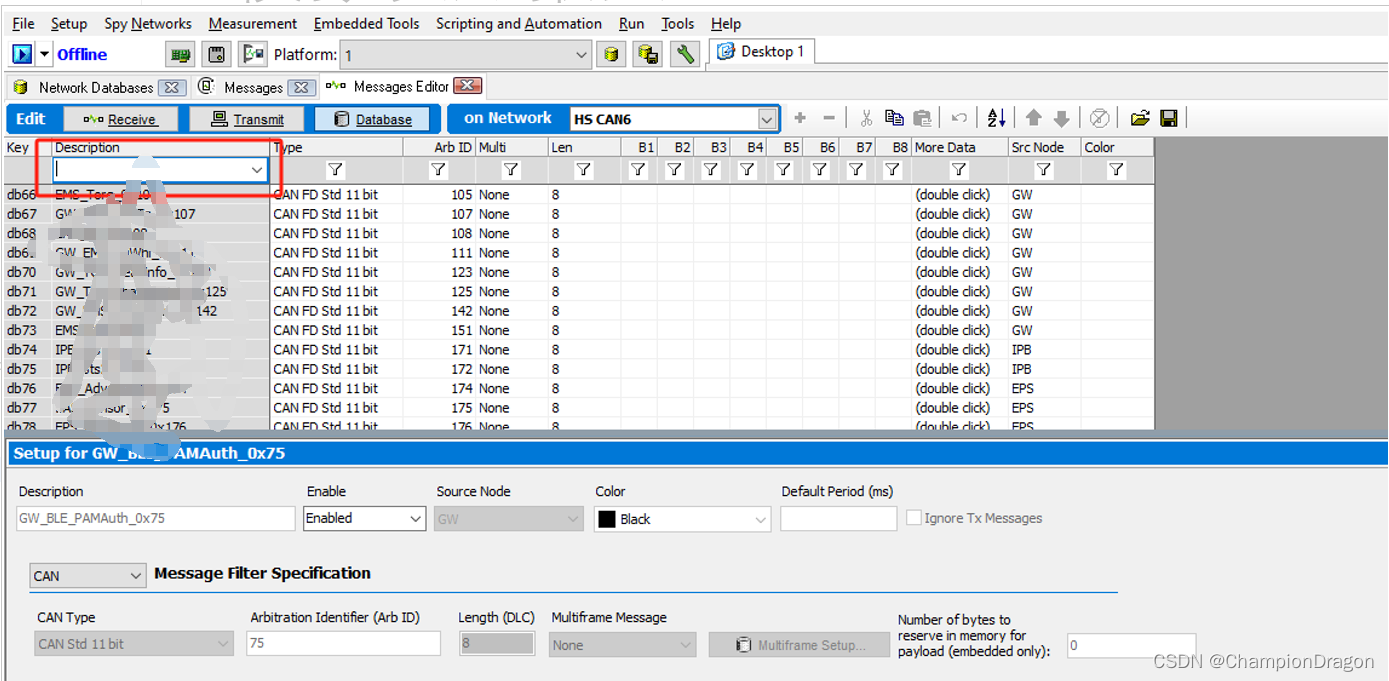The width and height of the screenshot is (1389, 681).
Task: Click the Multiframe Setup button
Action: (x=800, y=645)
